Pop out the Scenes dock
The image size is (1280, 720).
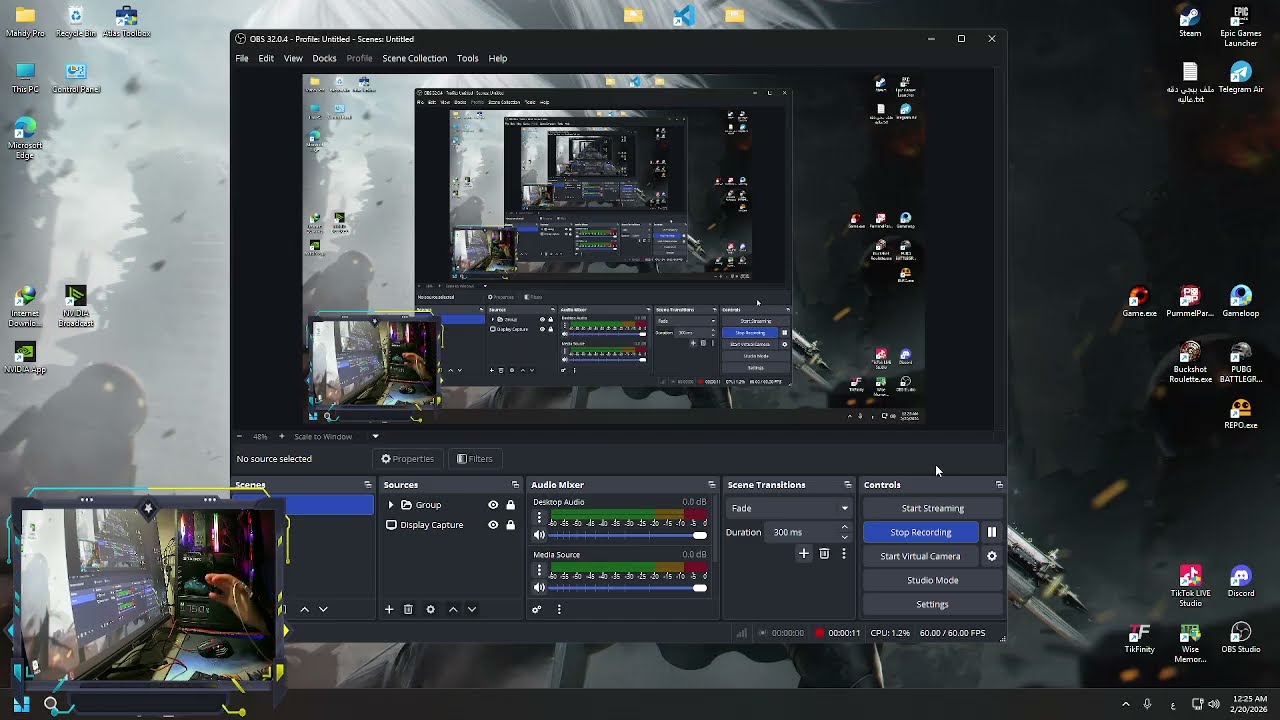point(367,485)
